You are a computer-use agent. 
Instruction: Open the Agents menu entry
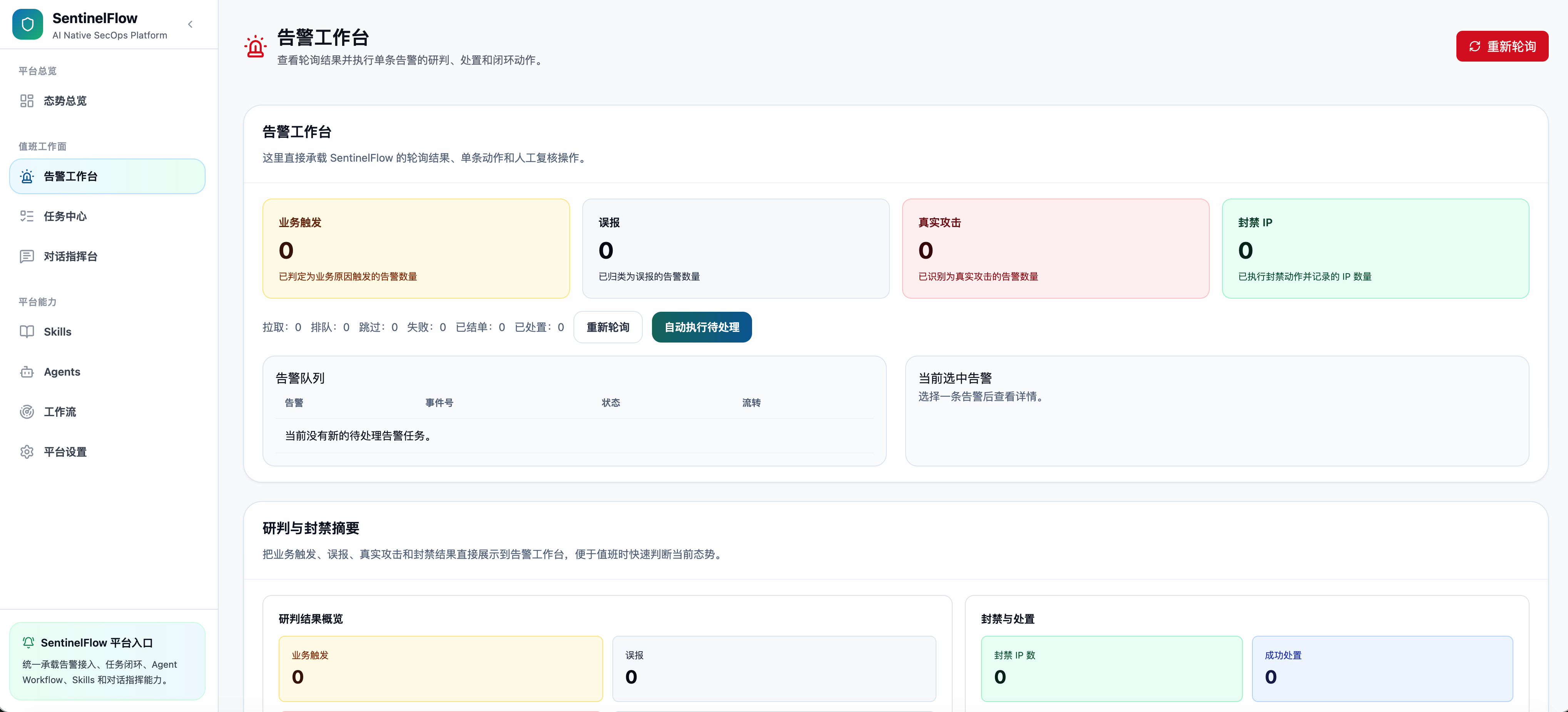(108, 372)
